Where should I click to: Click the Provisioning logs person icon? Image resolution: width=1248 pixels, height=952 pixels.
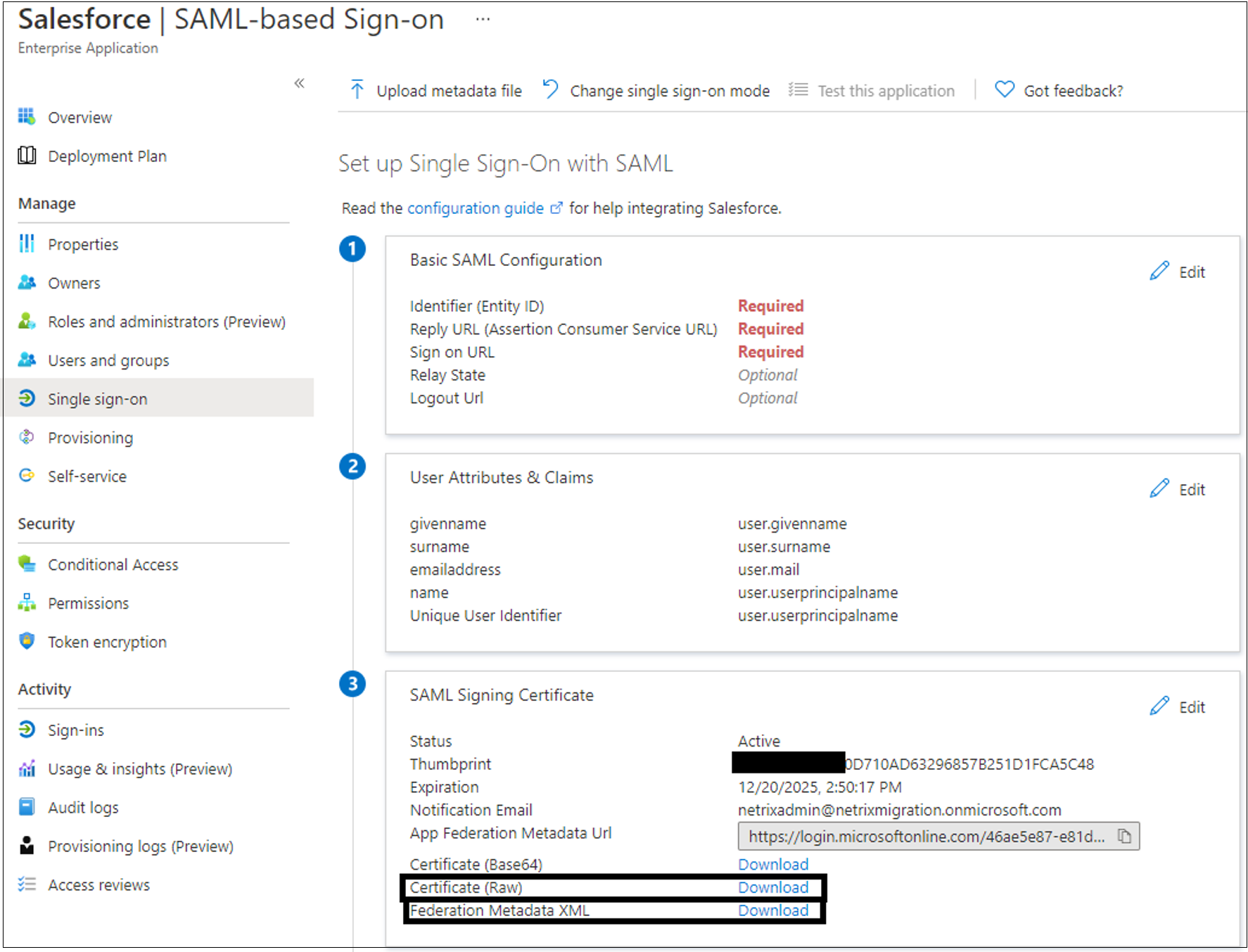click(27, 845)
